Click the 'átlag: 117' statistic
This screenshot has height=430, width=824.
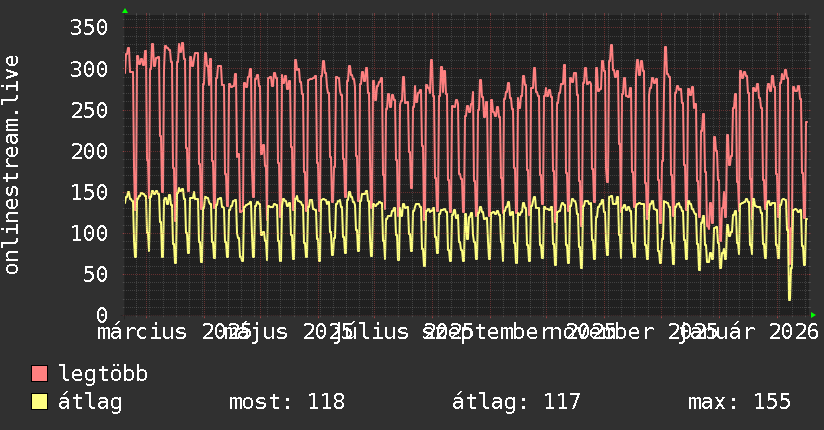point(516,402)
